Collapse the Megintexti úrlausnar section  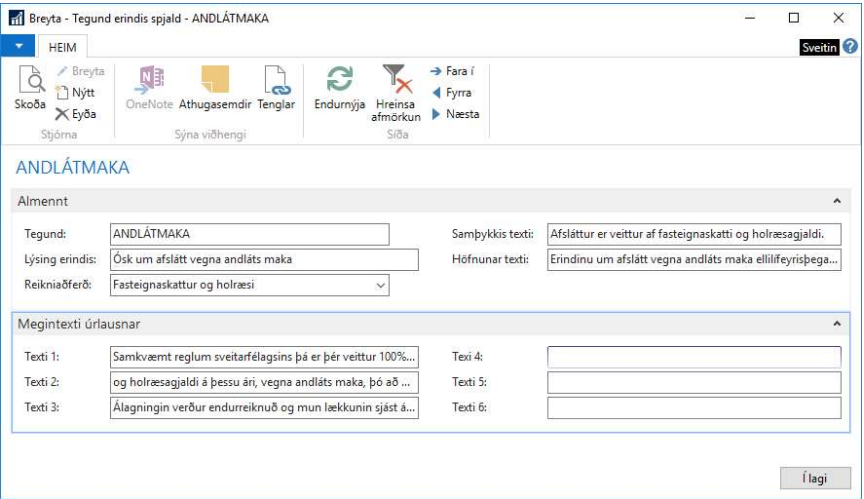pos(836,324)
